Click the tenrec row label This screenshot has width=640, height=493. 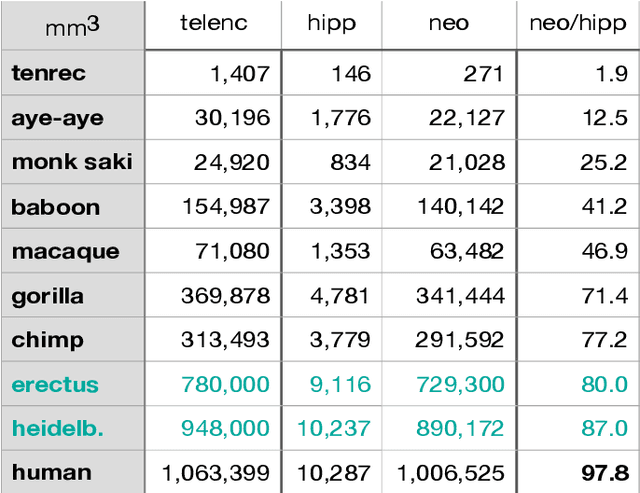click(x=50, y=73)
